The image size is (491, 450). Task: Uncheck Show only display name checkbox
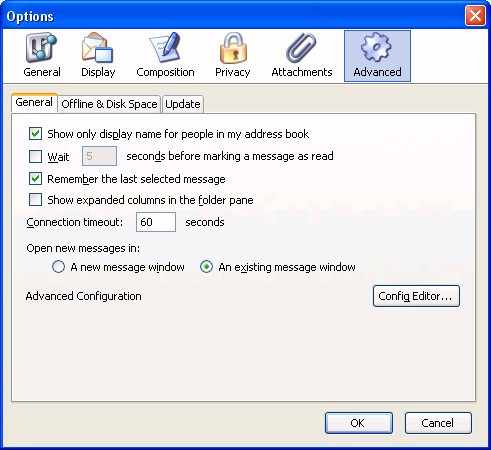point(35,134)
